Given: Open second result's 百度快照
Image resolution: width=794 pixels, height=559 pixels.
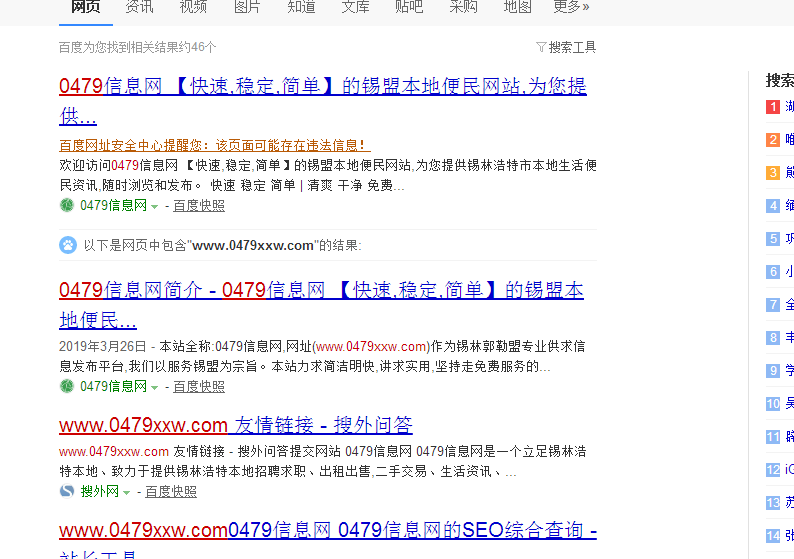Looking at the screenshot, I should (199, 386).
